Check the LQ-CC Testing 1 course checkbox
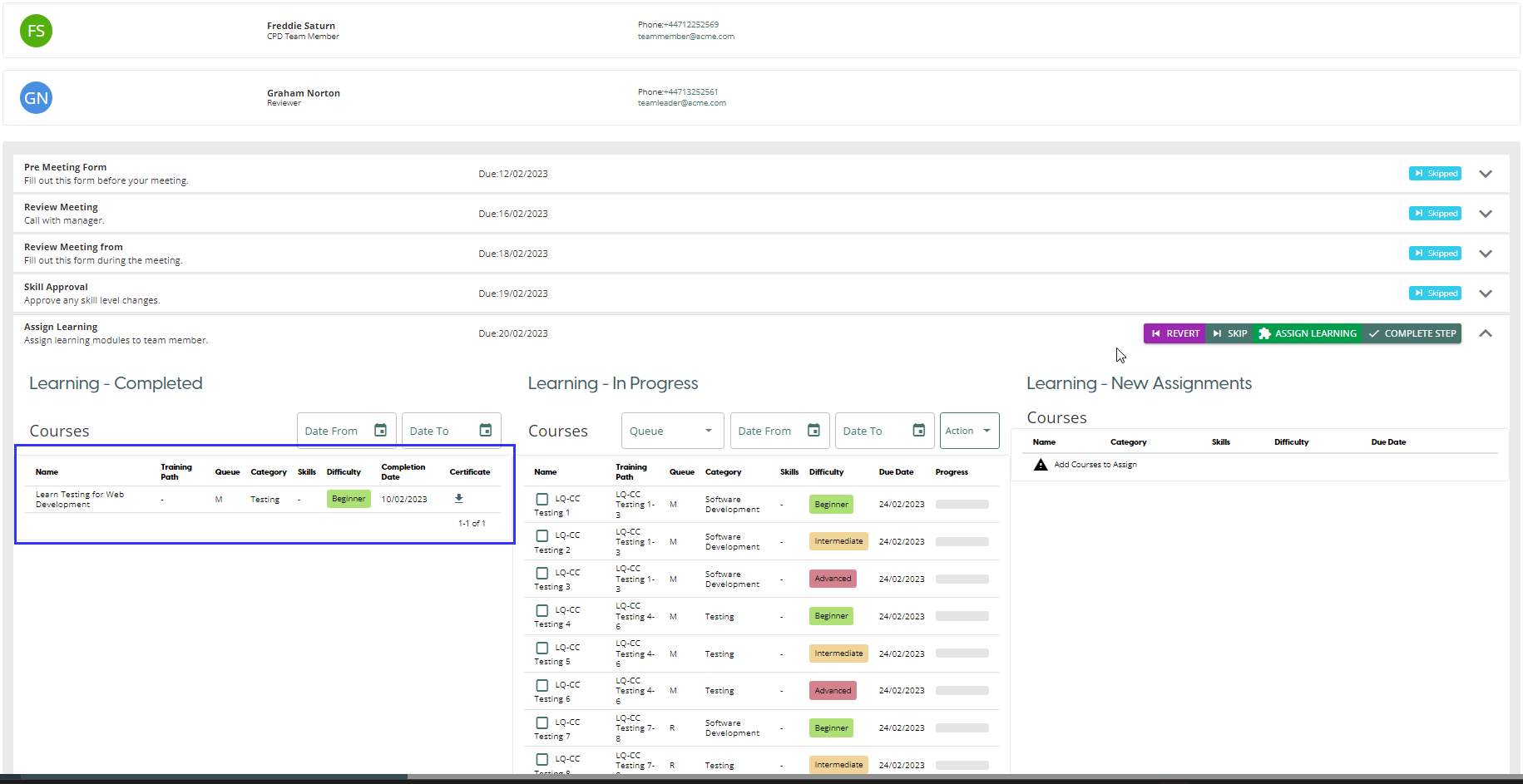Image resolution: width=1523 pixels, height=784 pixels. (542, 499)
